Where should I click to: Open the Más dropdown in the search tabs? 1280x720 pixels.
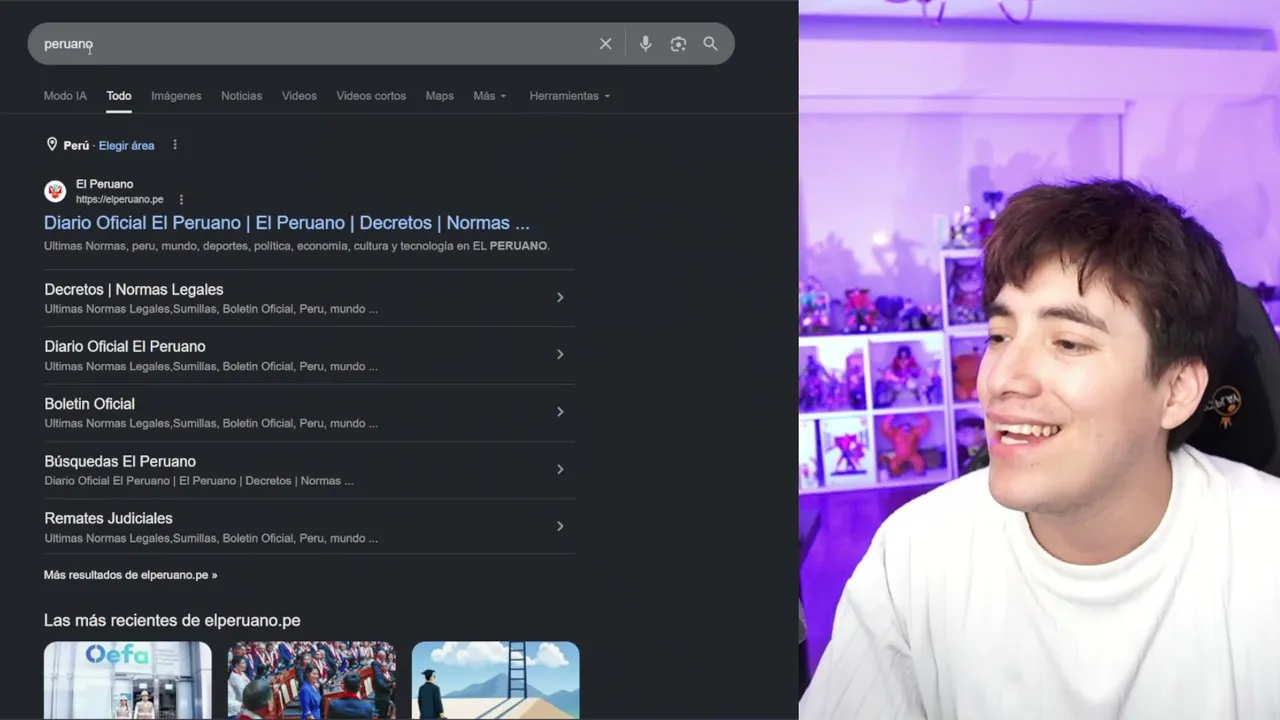(490, 96)
